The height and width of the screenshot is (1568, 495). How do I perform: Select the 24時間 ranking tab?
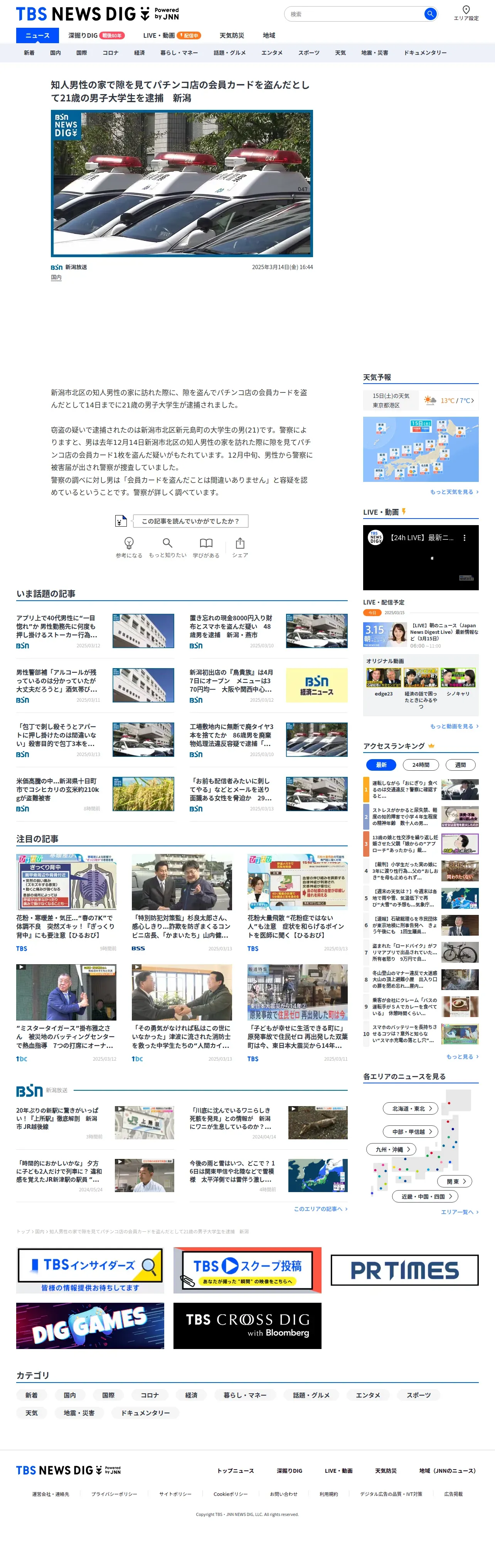421,765
